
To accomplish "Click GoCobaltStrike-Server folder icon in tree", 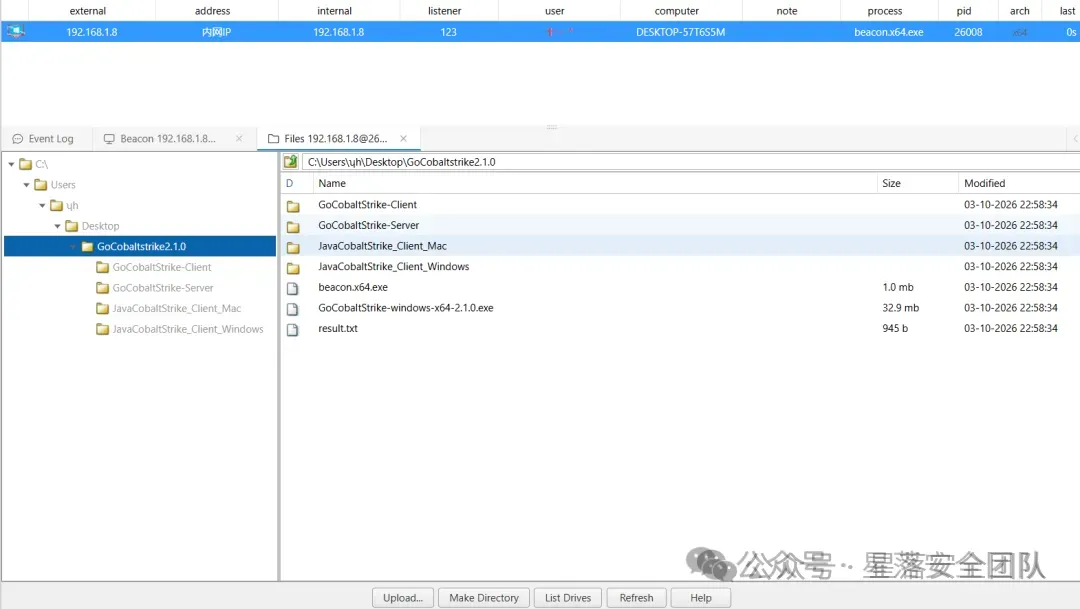I will click(x=103, y=288).
